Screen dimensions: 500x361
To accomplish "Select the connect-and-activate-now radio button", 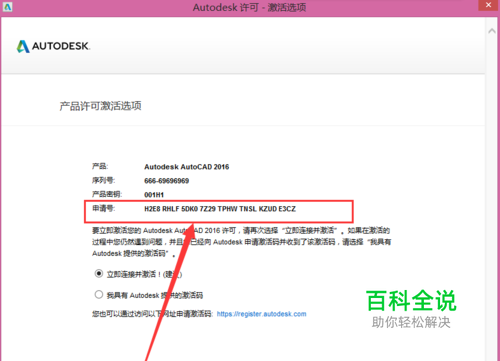I will (x=99, y=274).
